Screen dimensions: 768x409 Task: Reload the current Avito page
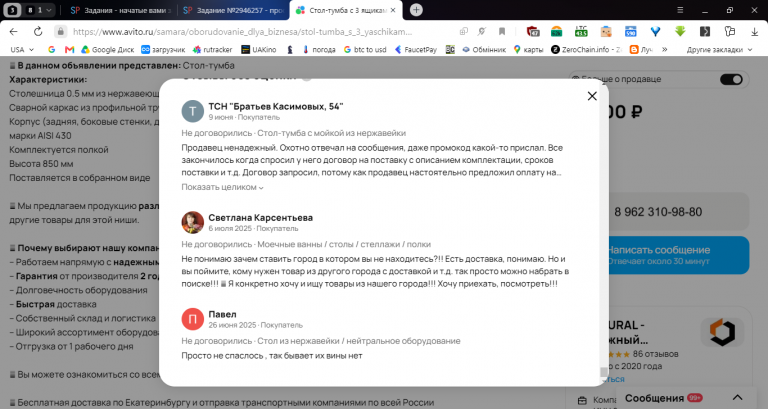pos(38,31)
